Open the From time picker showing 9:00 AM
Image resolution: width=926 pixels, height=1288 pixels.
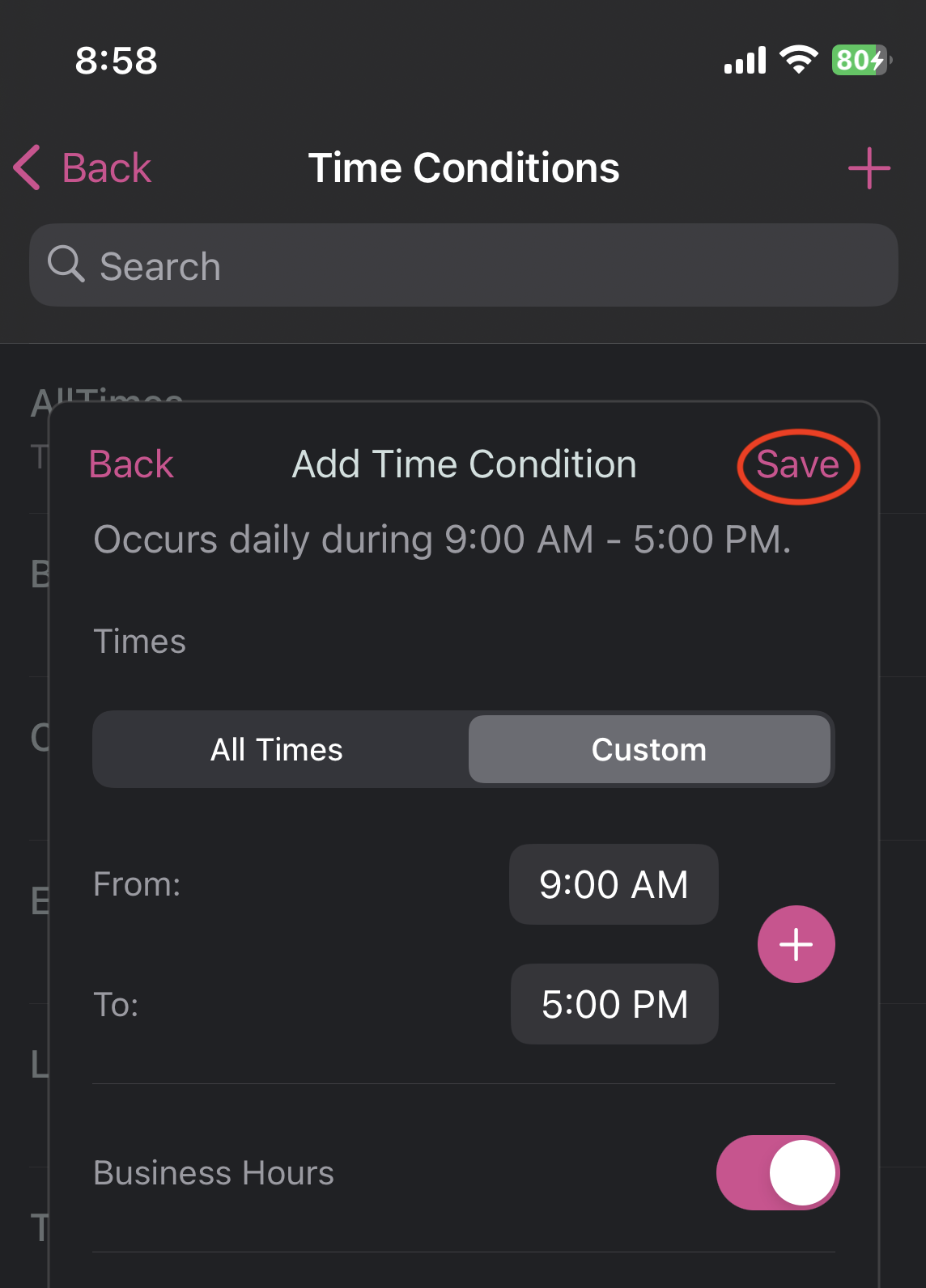tap(613, 884)
